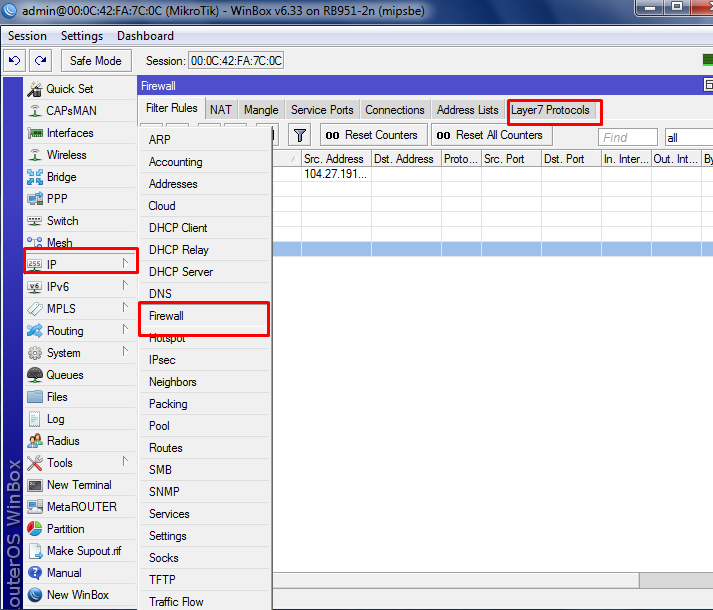Click the System gear icon
713x610 pixels.
(35, 353)
